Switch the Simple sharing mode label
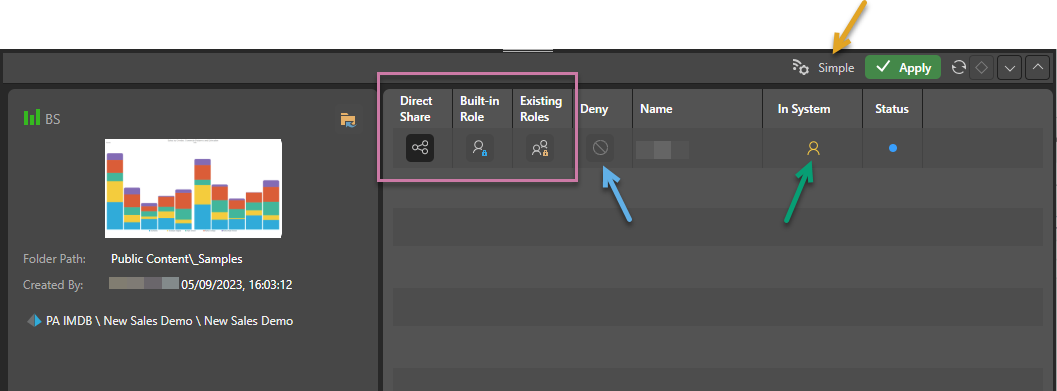The width and height of the screenshot is (1057, 391). [836, 68]
